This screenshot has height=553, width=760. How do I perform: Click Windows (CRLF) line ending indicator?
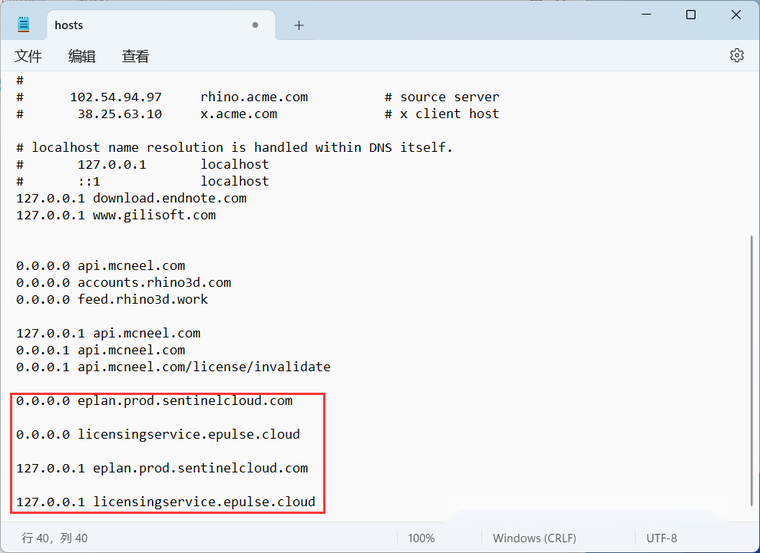pos(535,538)
